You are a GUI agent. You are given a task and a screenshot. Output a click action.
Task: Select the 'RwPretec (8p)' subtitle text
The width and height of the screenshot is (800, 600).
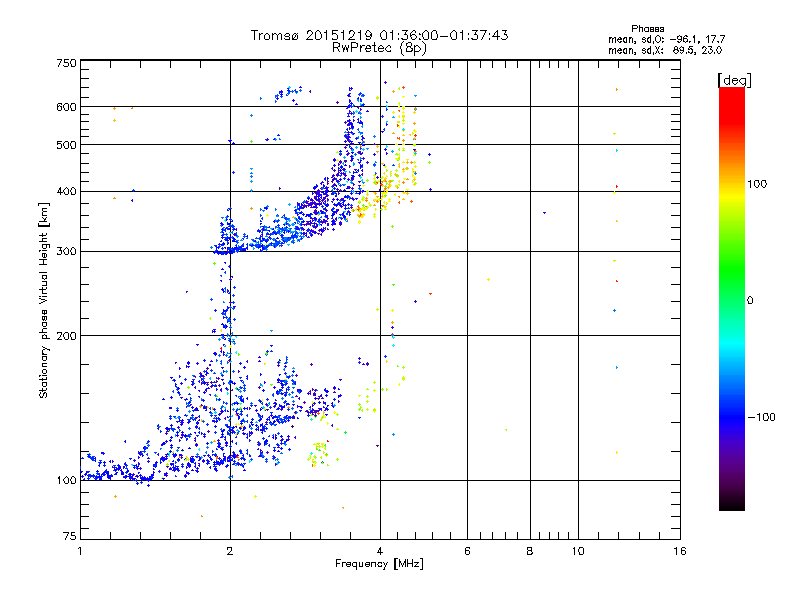pyautogui.click(x=379, y=48)
